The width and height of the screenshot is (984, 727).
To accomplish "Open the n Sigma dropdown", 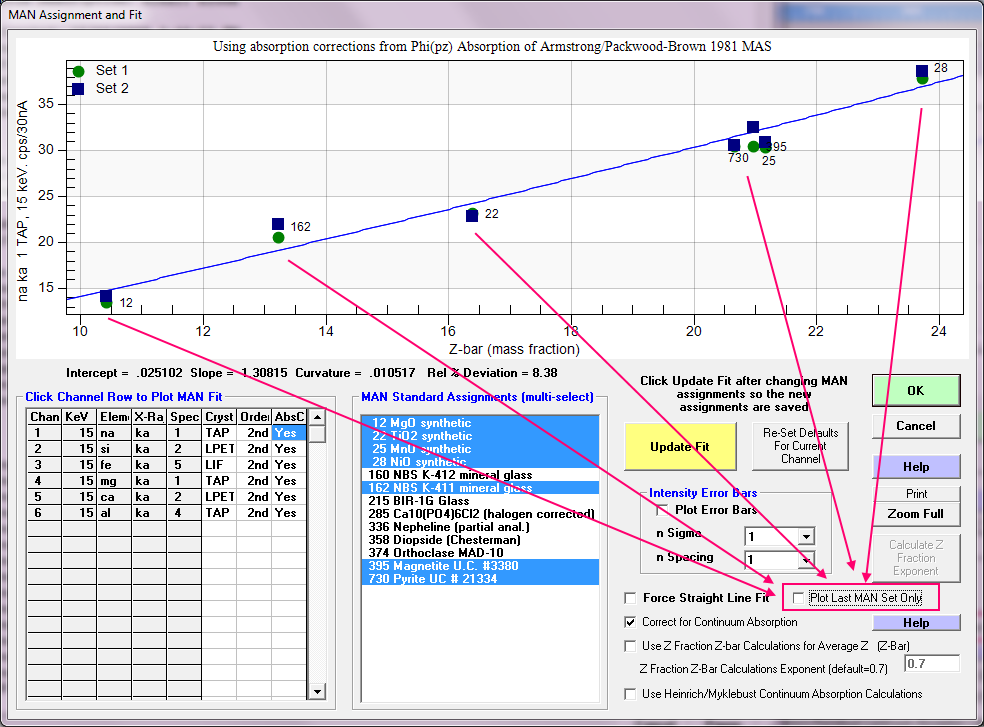I will click(x=805, y=536).
